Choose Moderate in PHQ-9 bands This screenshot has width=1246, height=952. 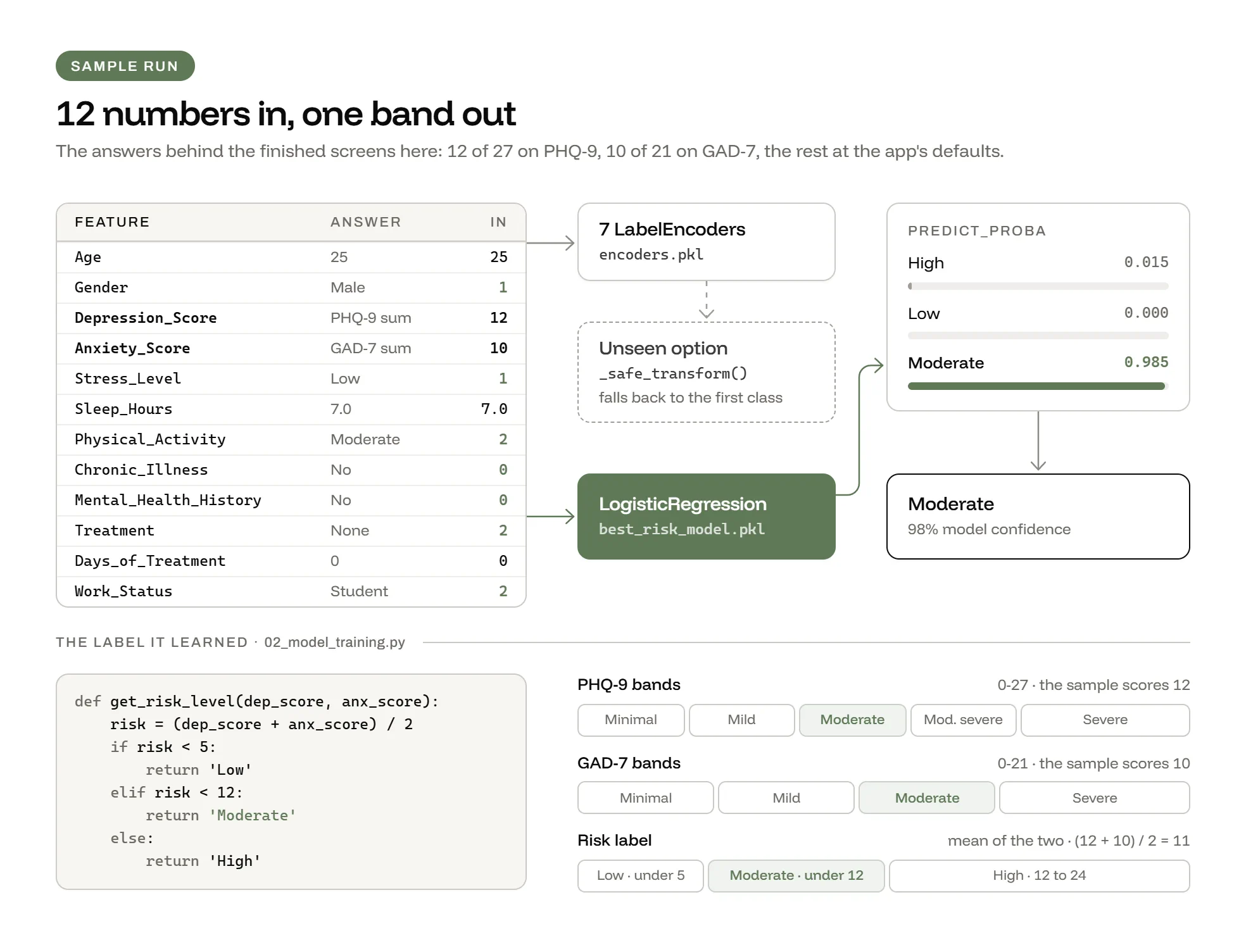(852, 720)
